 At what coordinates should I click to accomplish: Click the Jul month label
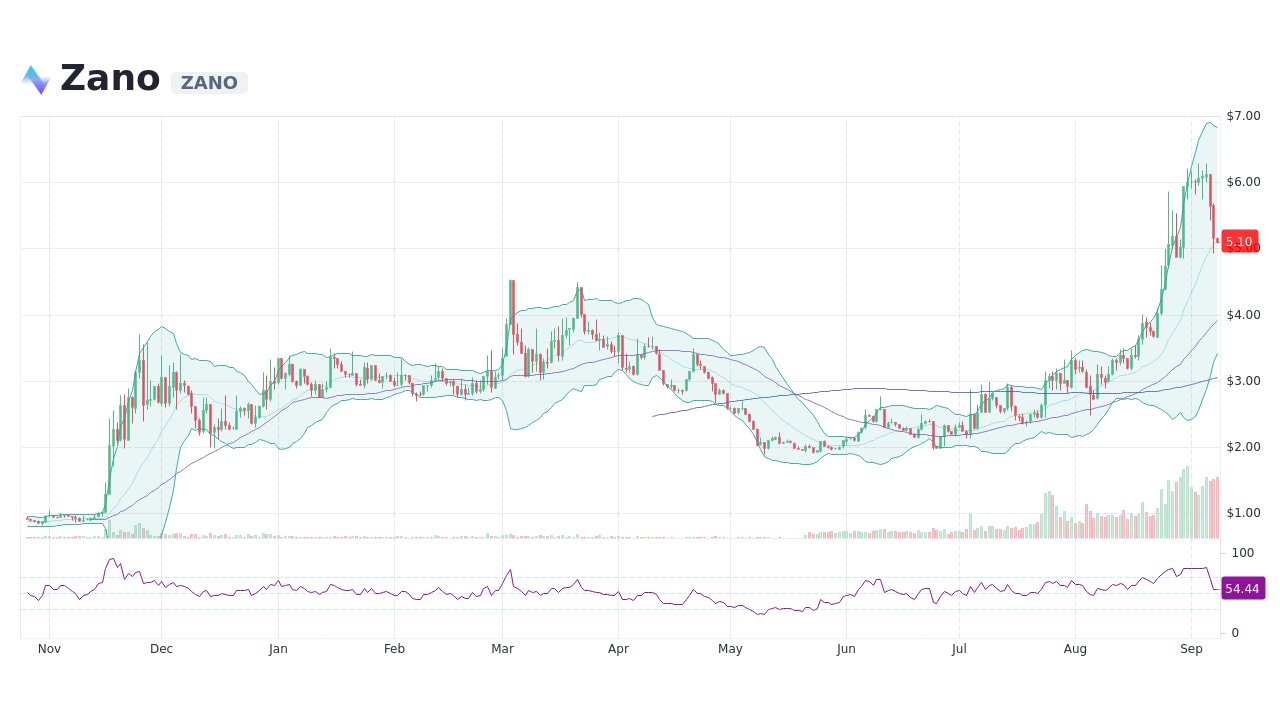click(x=959, y=649)
